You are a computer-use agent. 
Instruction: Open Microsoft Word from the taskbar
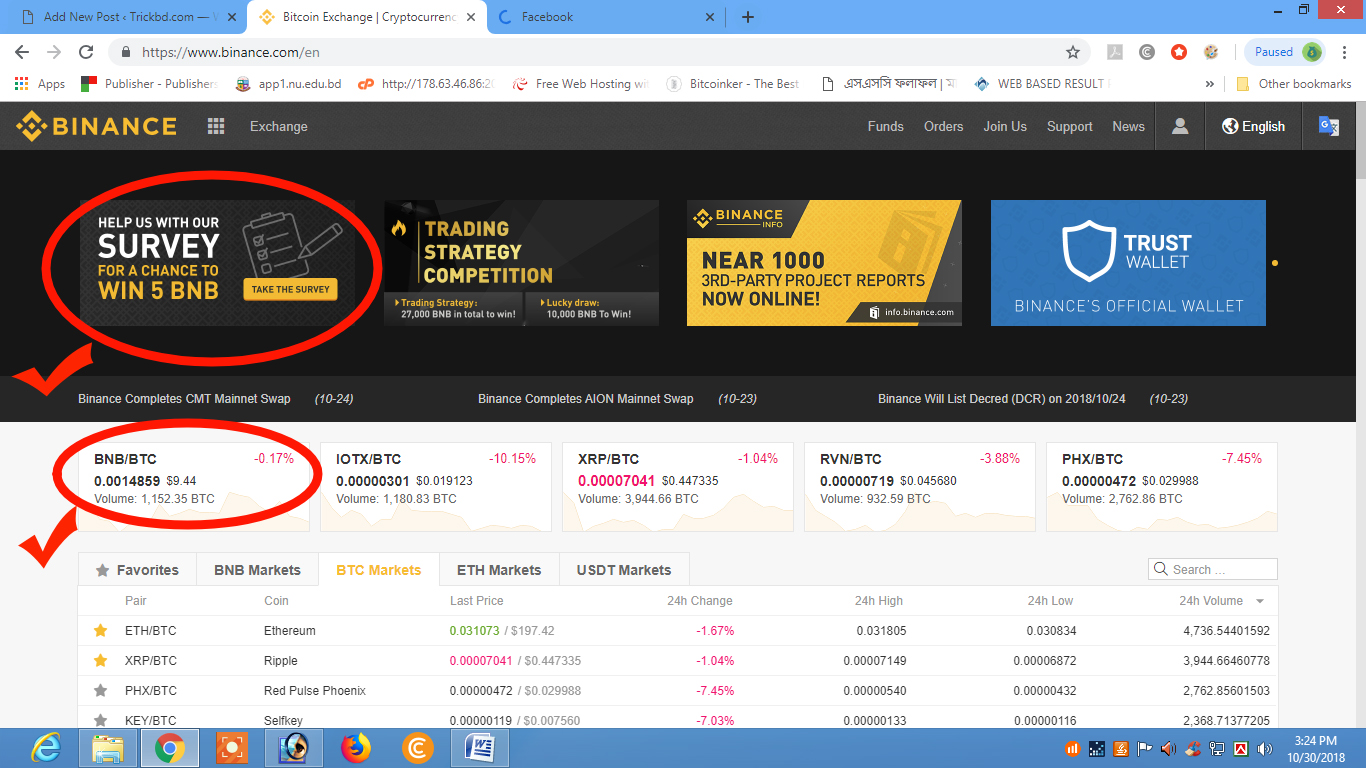480,748
